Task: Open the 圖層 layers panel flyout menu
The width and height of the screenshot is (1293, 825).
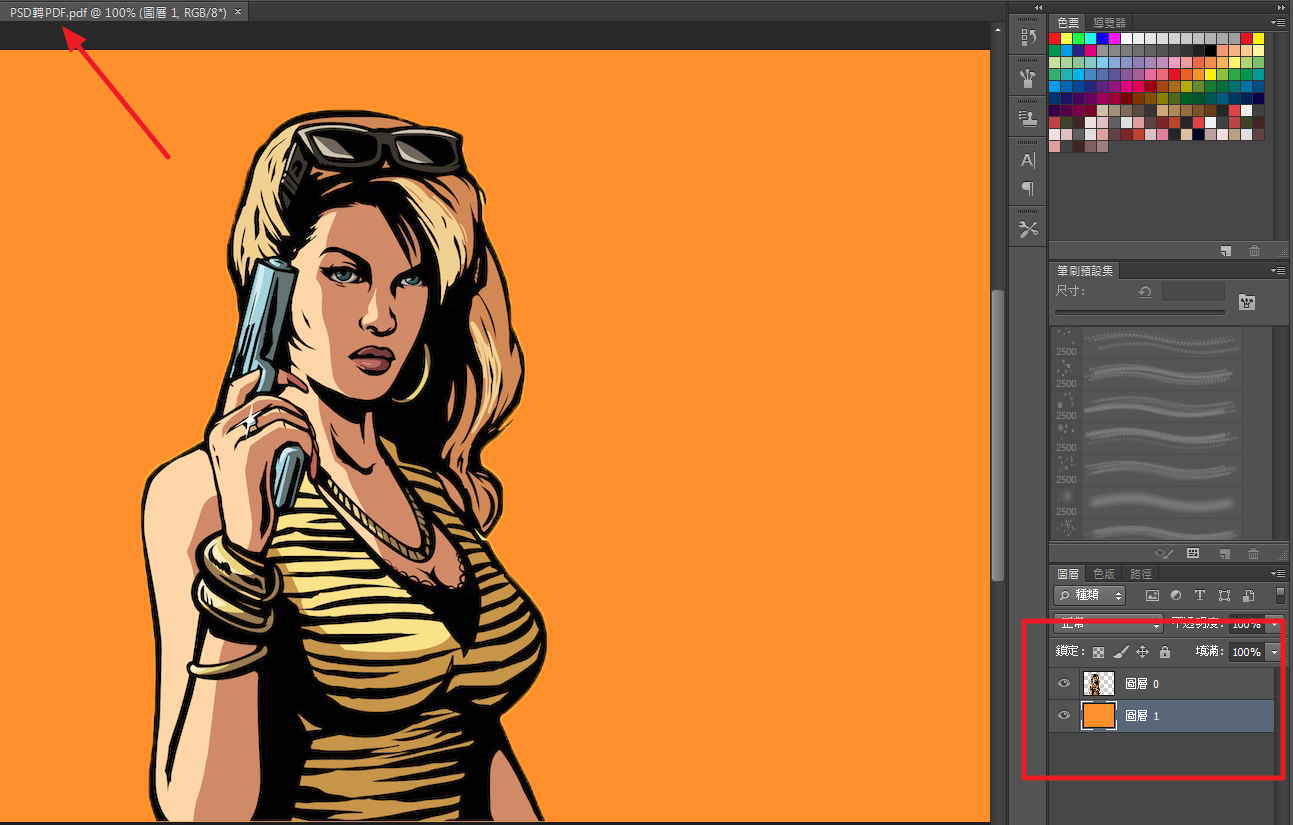Action: [1278, 574]
